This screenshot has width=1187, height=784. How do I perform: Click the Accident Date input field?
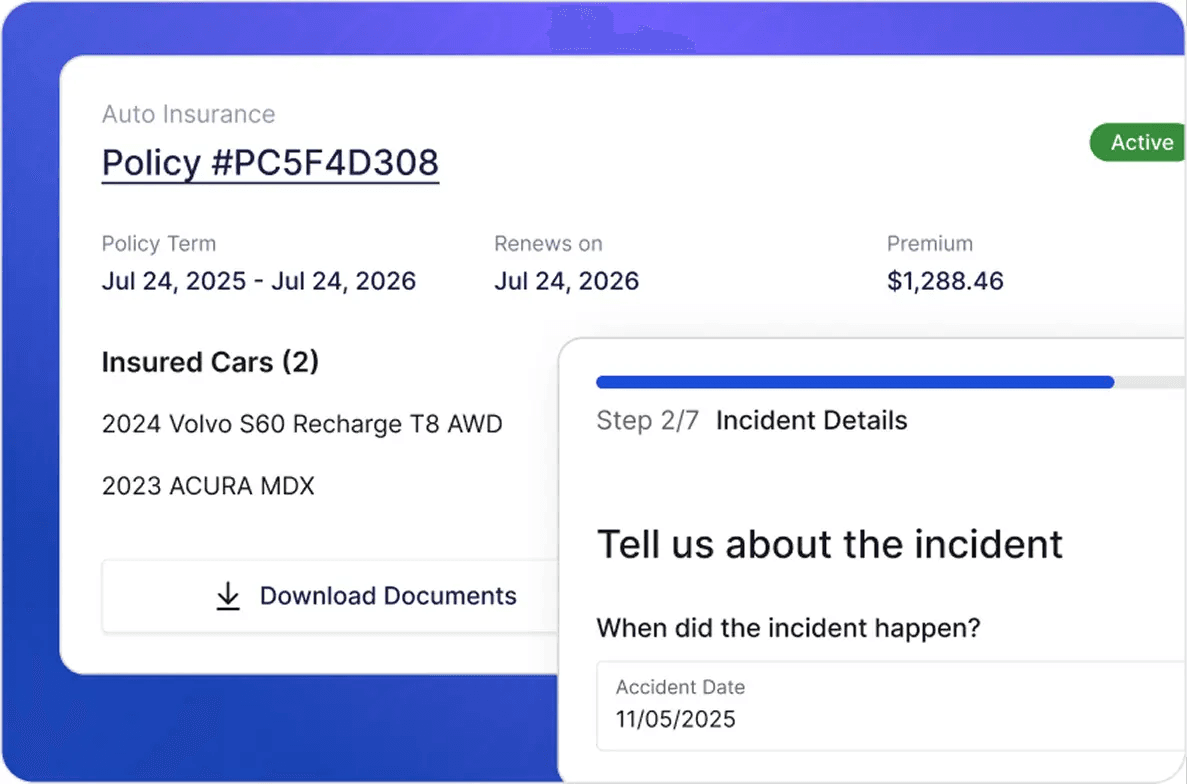[890, 705]
